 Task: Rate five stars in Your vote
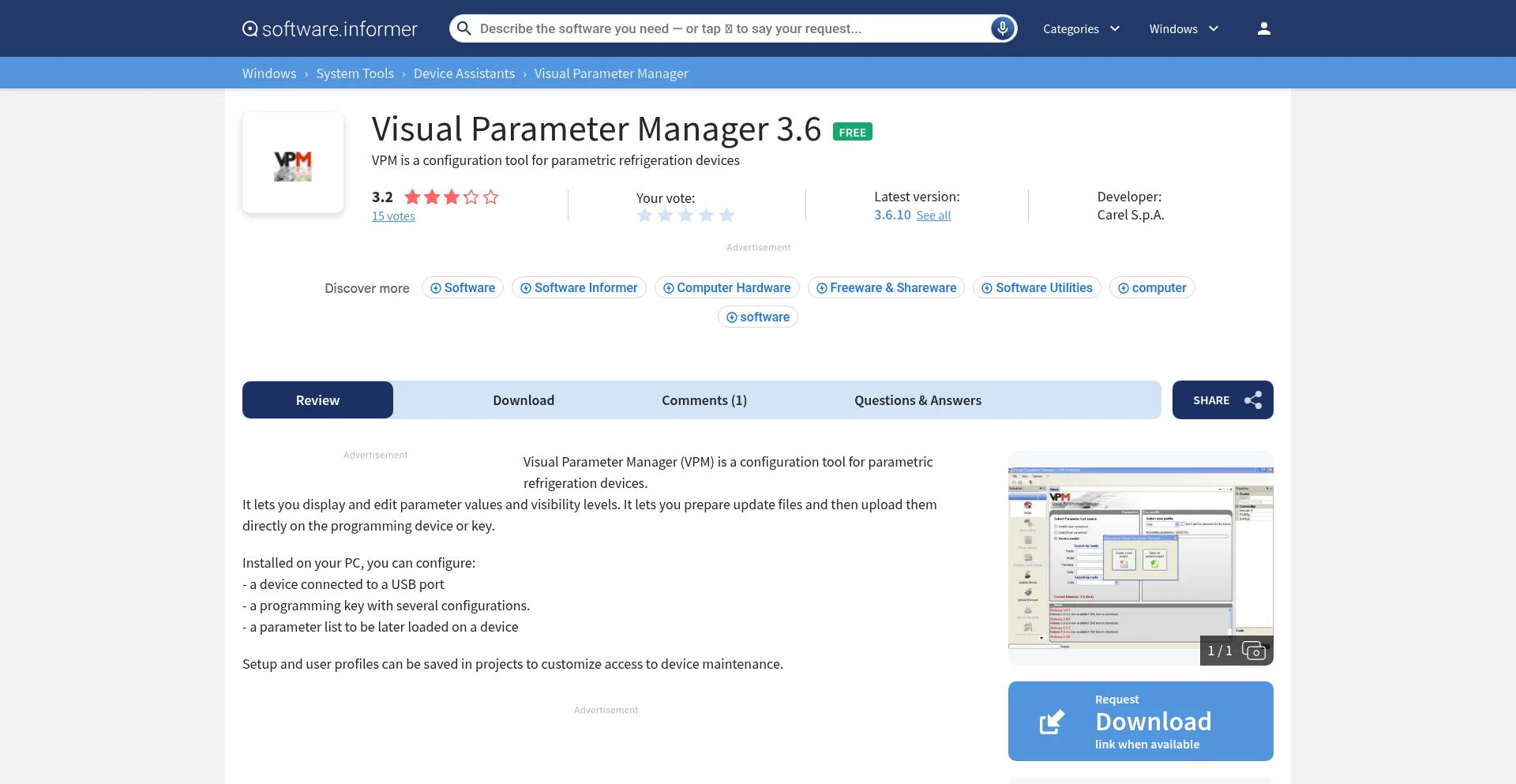click(727, 215)
